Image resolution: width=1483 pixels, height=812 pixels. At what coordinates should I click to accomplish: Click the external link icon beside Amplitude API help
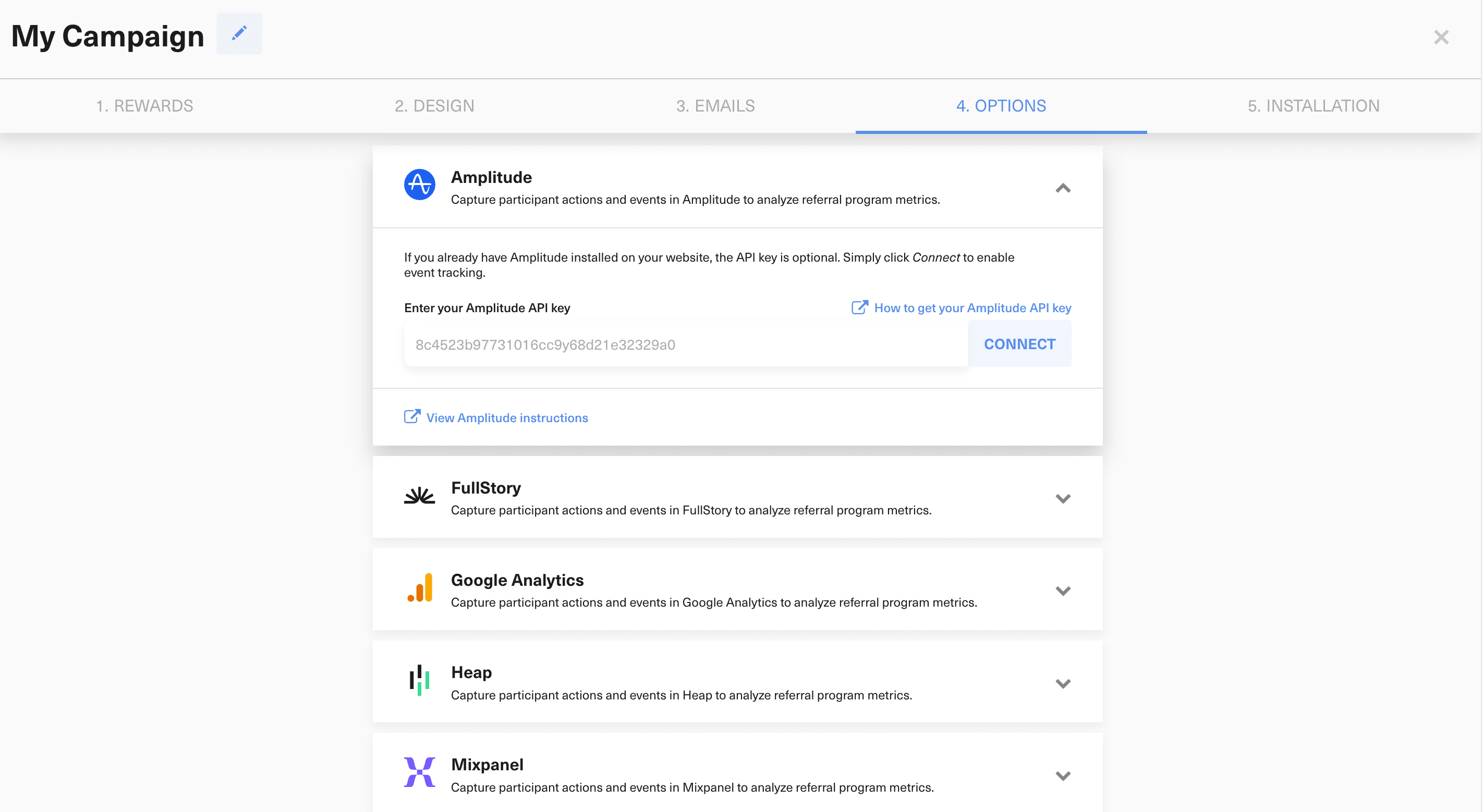(x=859, y=307)
